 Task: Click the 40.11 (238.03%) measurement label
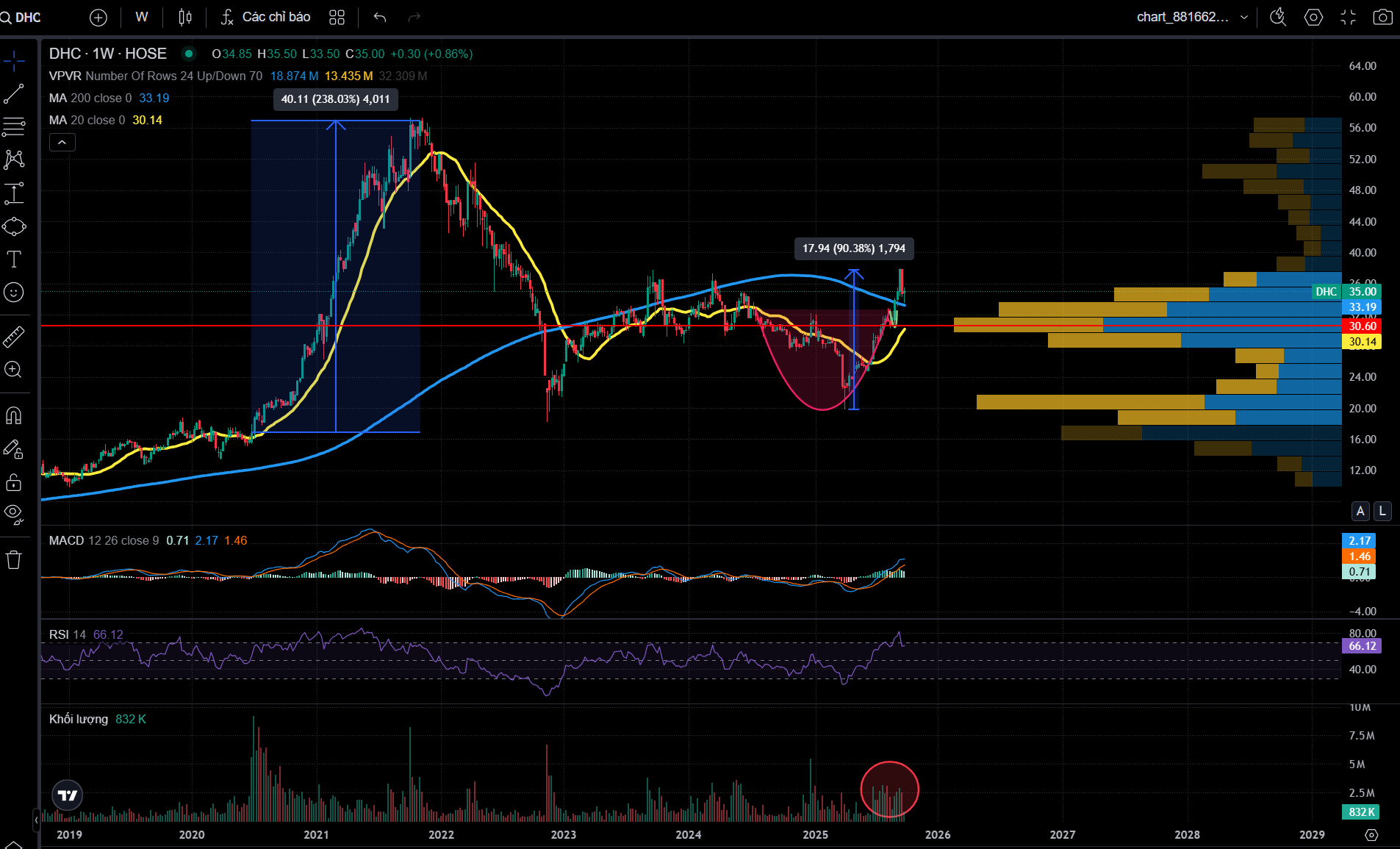pyautogui.click(x=336, y=99)
